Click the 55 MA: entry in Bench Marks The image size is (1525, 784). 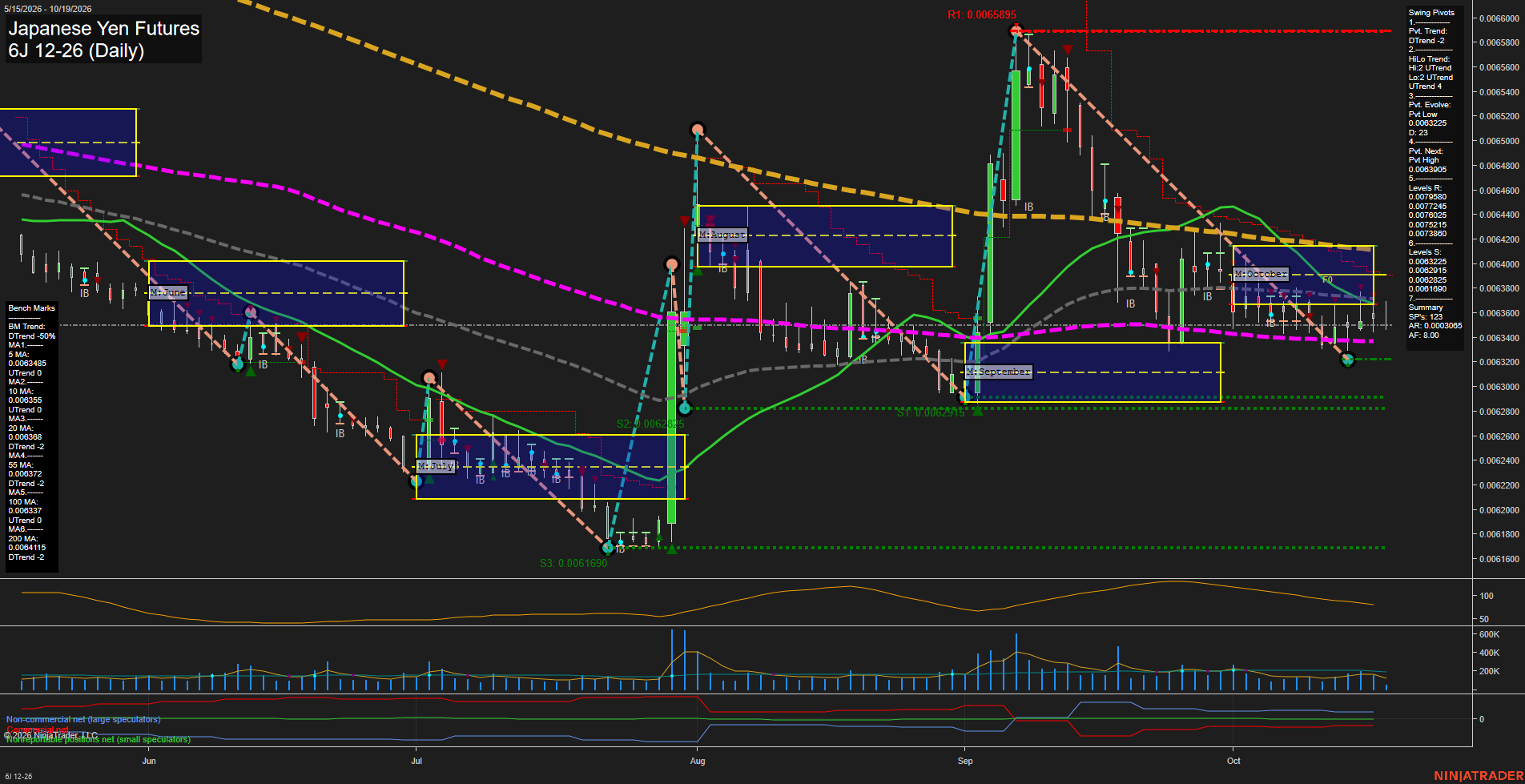tap(21, 465)
